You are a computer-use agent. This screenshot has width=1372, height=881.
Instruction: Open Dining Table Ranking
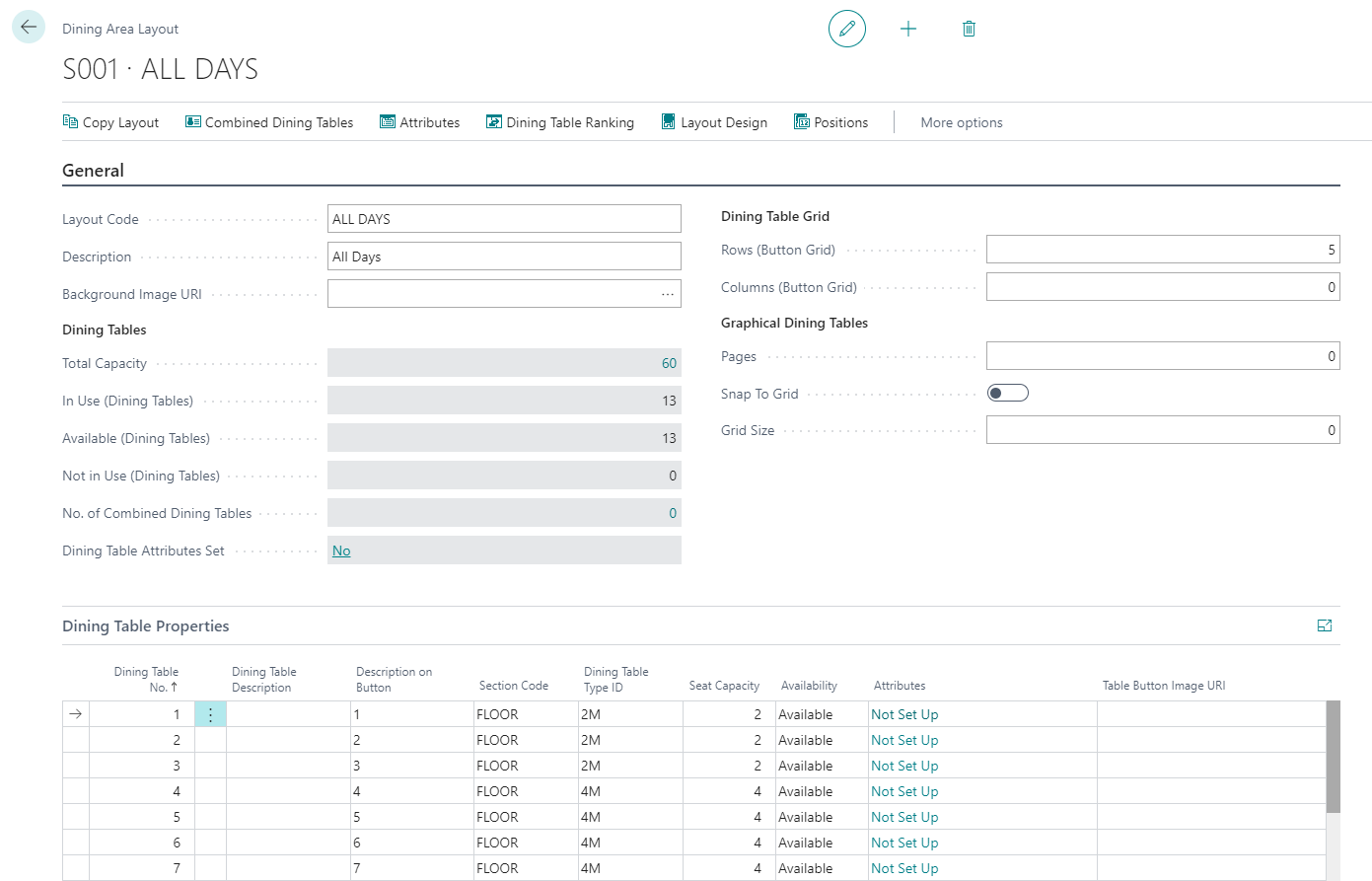click(560, 122)
